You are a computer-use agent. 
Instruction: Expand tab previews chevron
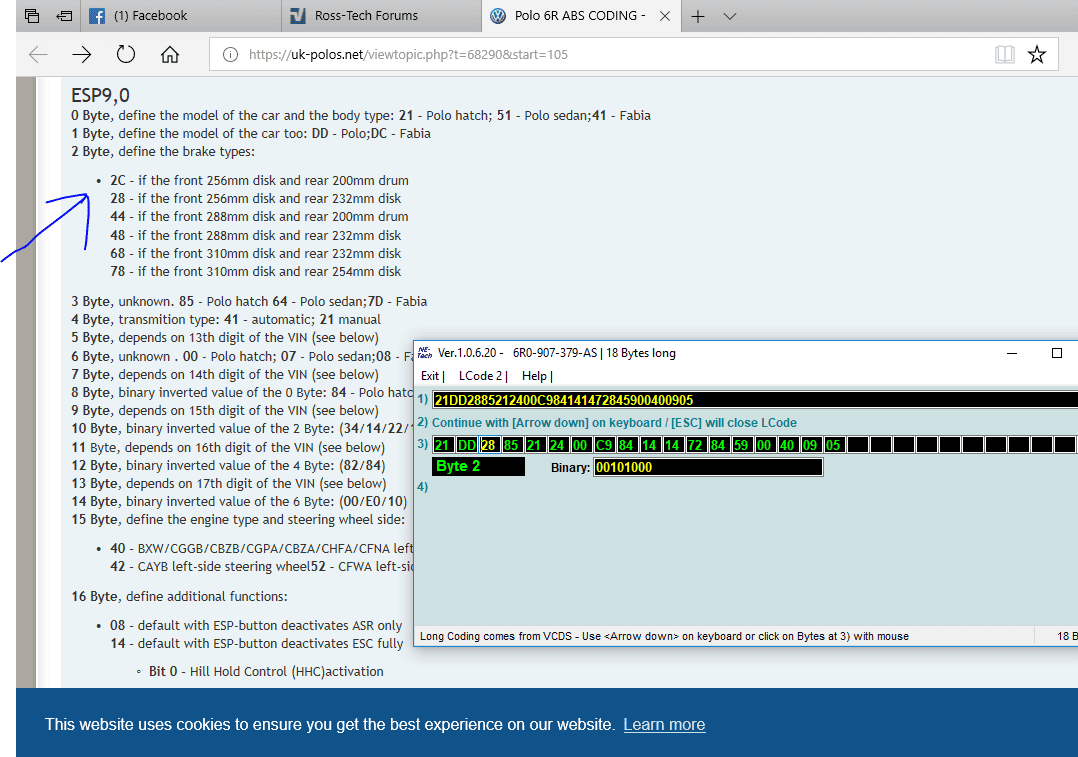(730, 16)
